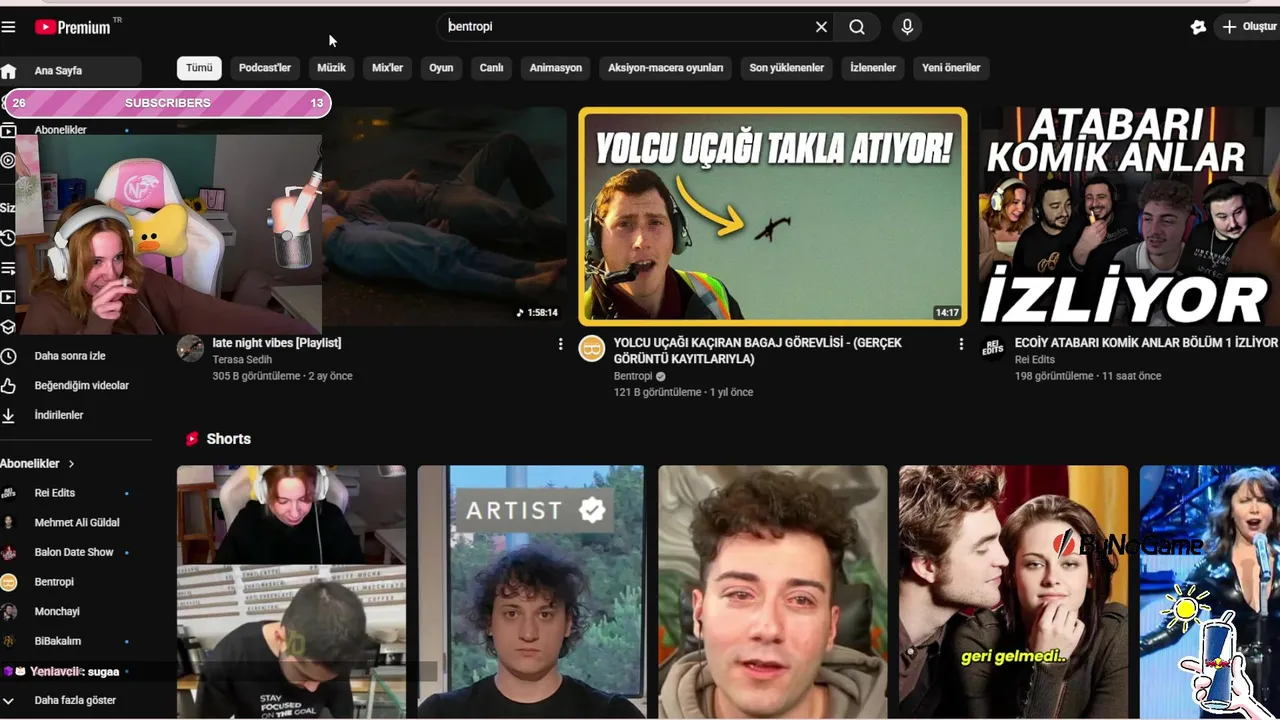Viewport: 1280px width, 720px height.
Task: Open YOLCU UÇAĞI KAÇIRAN BAGAJ GÖREVLİSİ title
Action: 758,351
